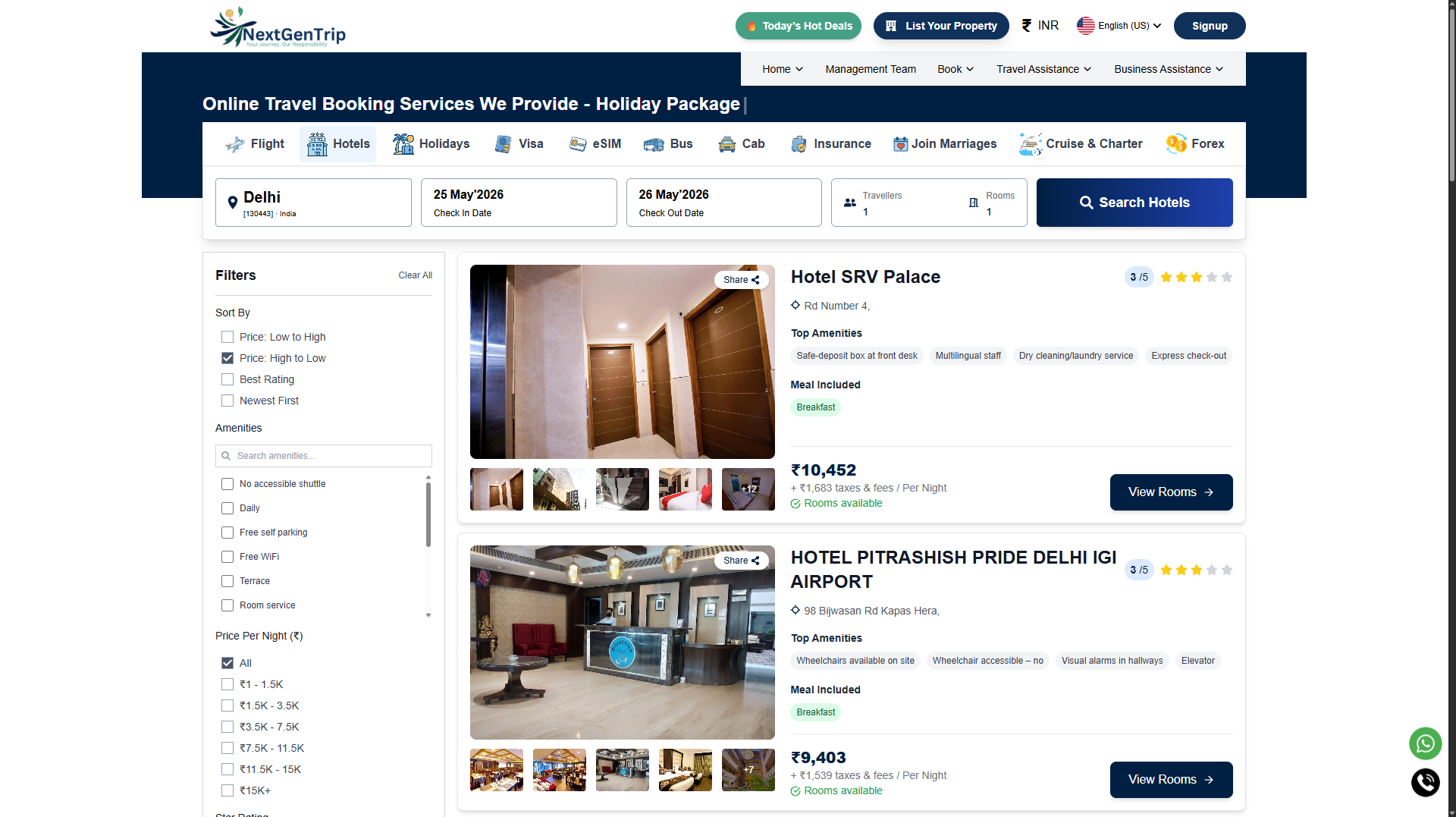Open the Check In Date picker
The height and width of the screenshot is (817, 1456).
(519, 203)
